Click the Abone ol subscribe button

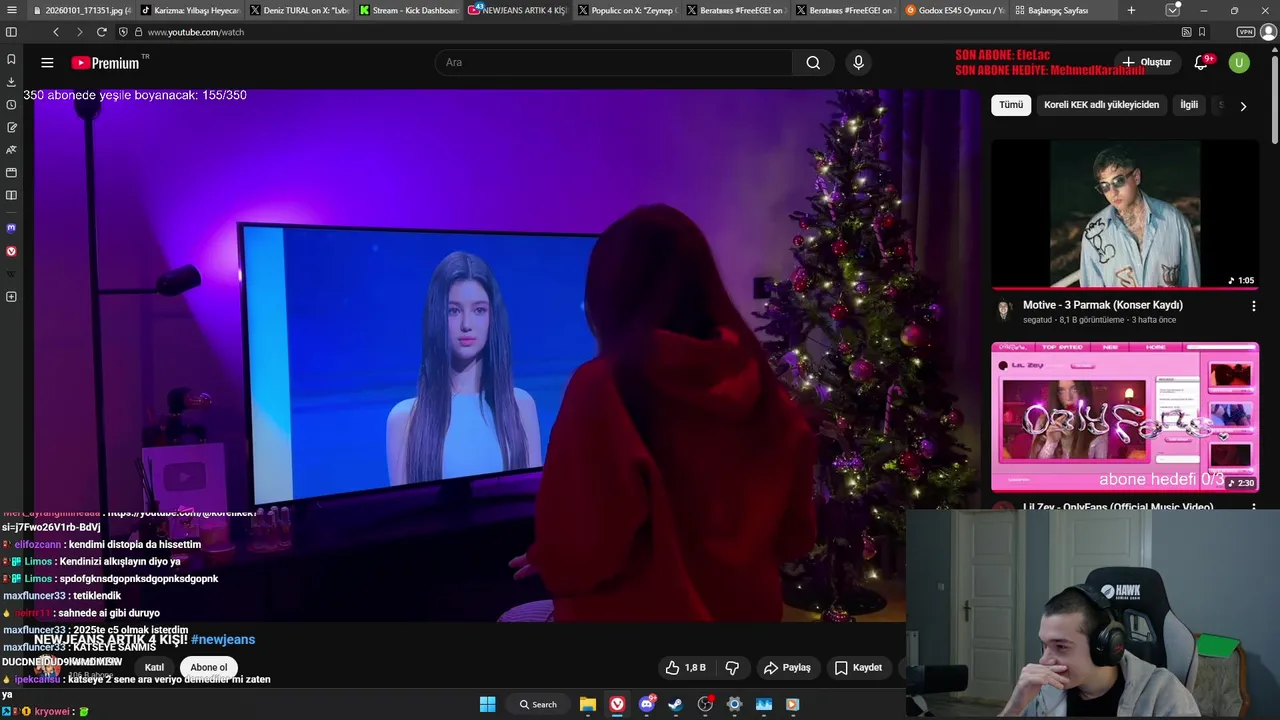tap(209, 667)
